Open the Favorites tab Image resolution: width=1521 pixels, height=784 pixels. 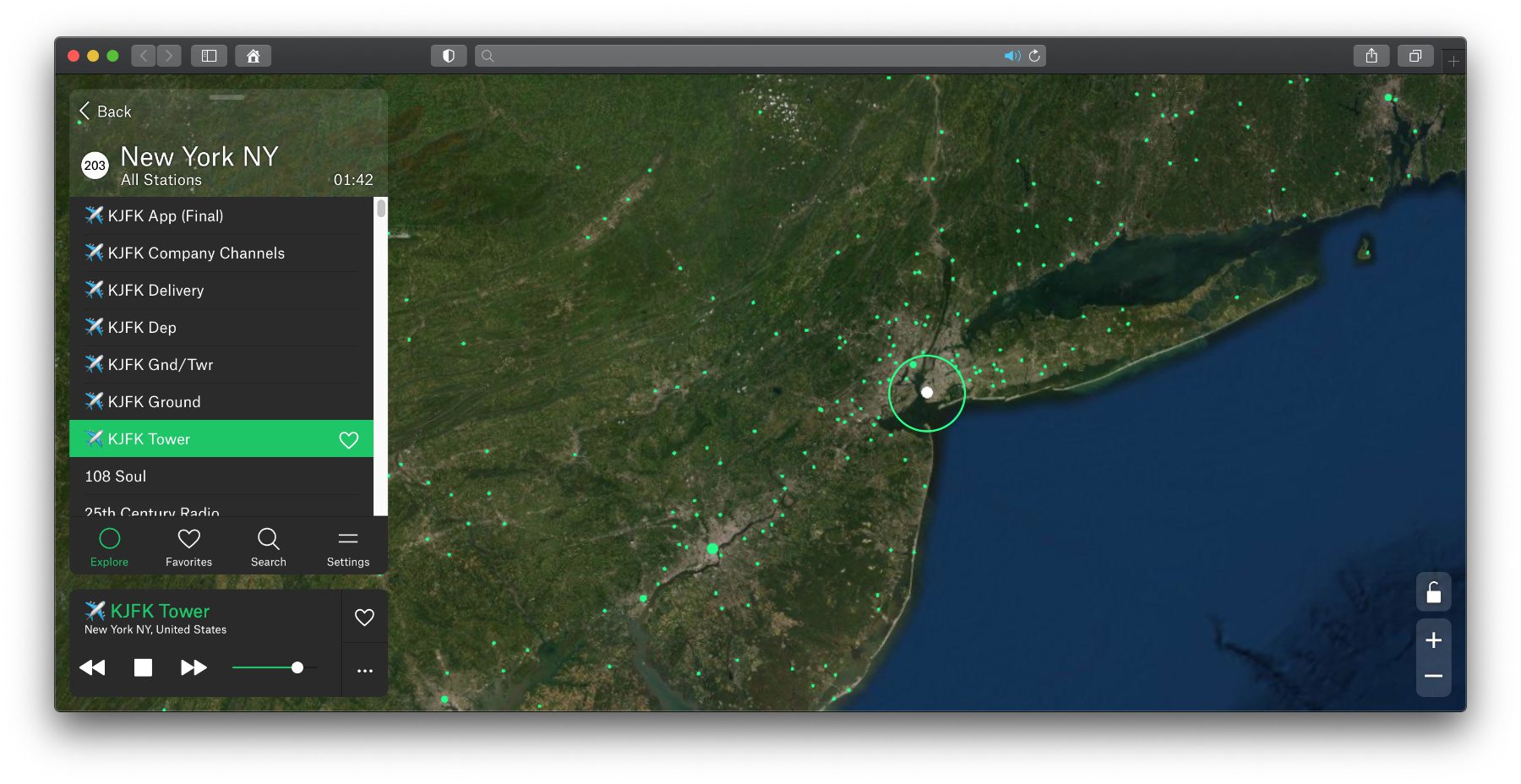pos(188,547)
